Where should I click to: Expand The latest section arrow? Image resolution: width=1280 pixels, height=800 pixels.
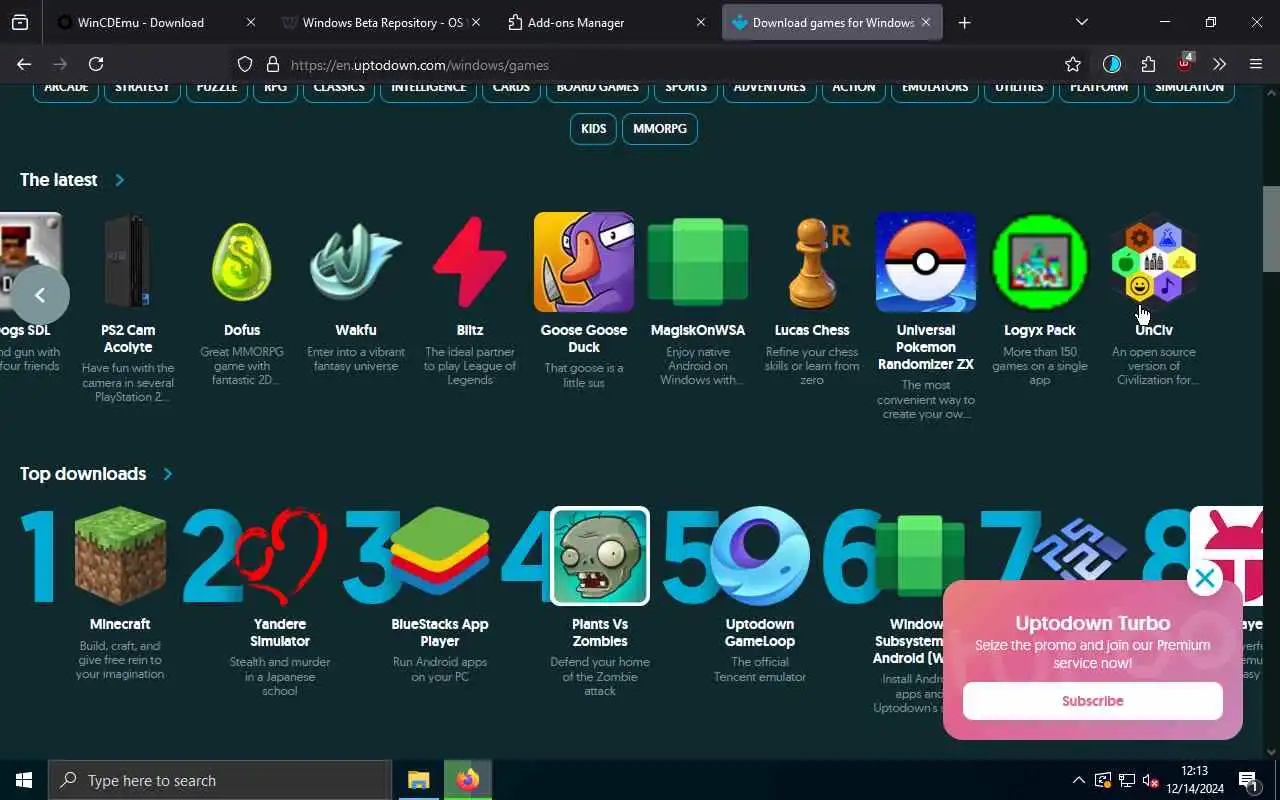pos(120,180)
